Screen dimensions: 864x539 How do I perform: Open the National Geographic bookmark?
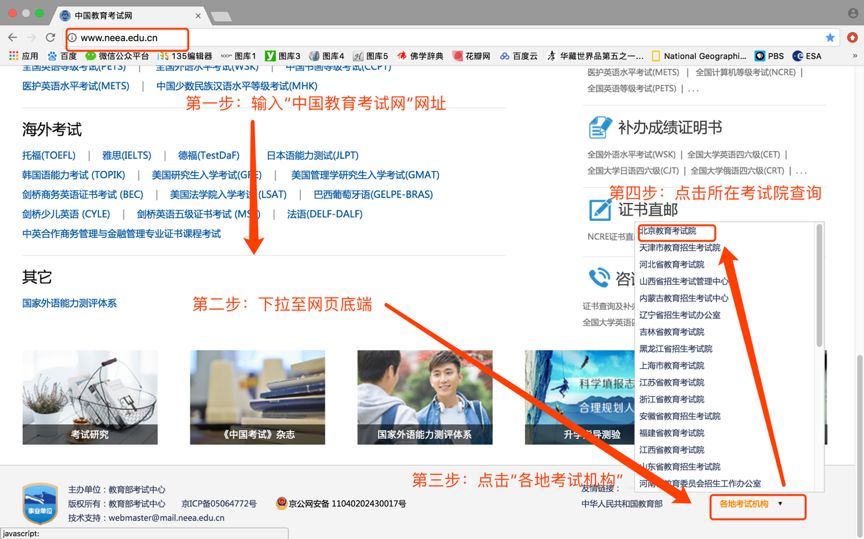coord(699,56)
